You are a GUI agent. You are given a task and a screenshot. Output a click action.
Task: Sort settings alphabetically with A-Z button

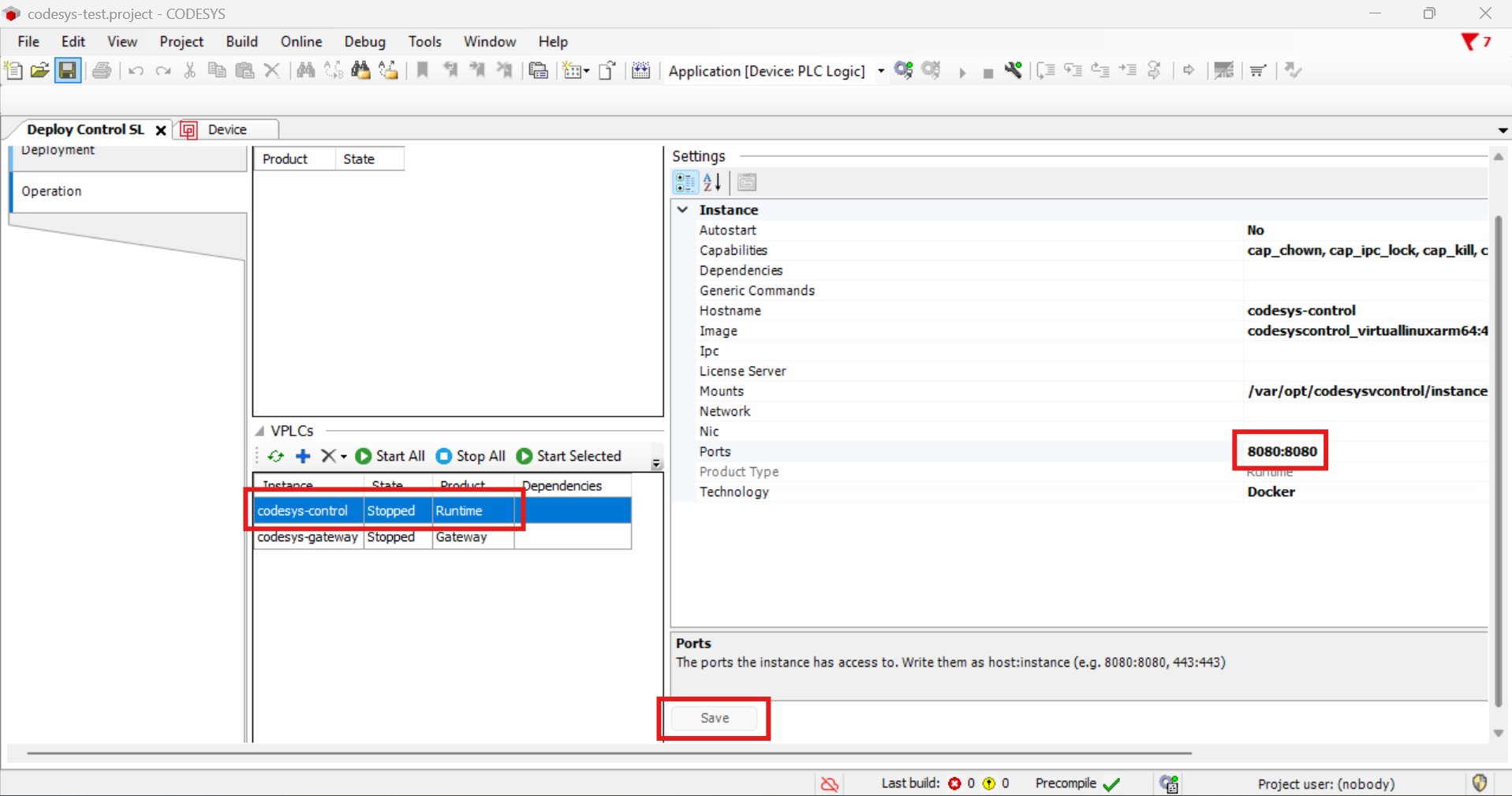712,183
